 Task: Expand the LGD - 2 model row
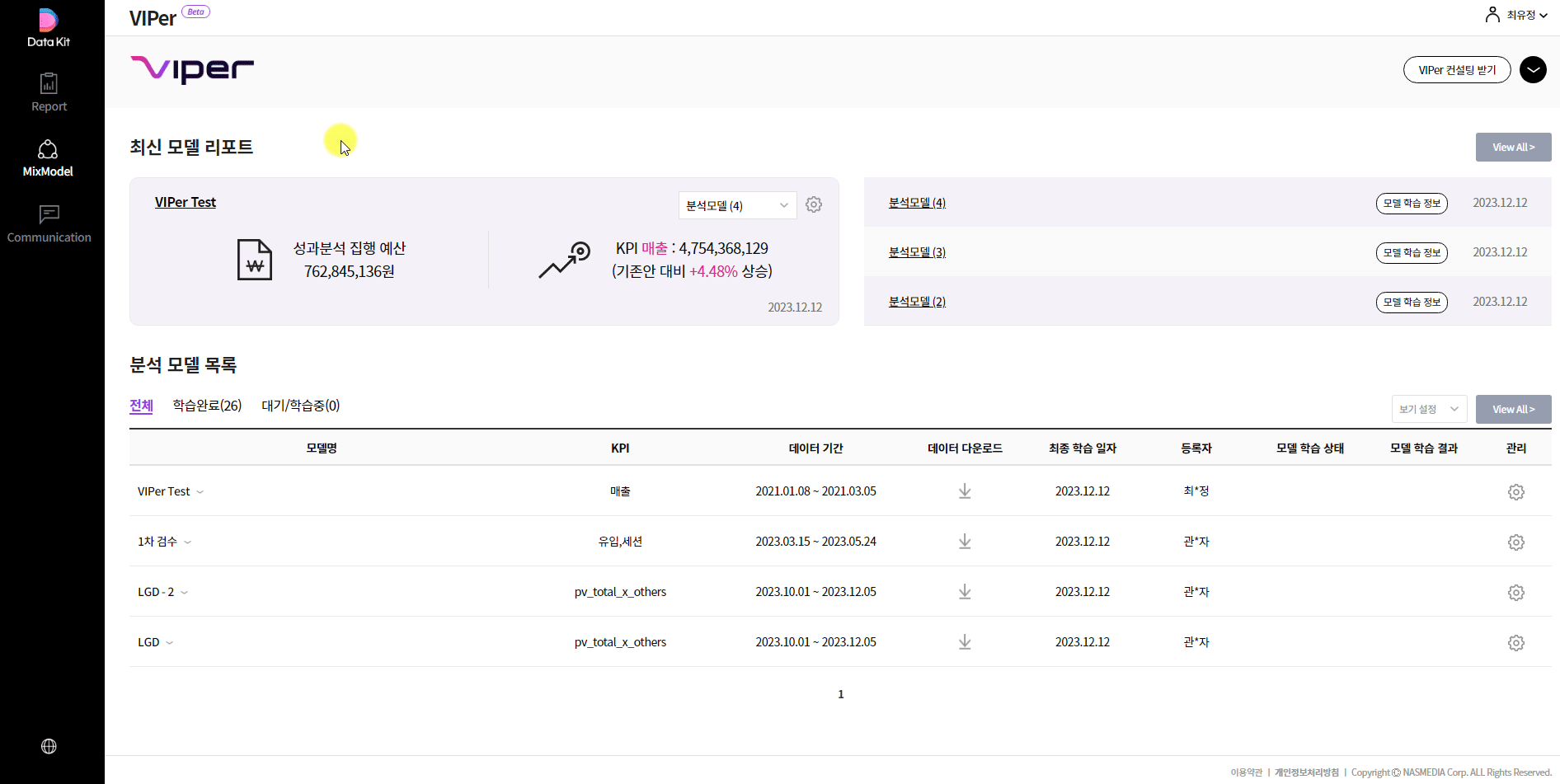[x=184, y=593]
